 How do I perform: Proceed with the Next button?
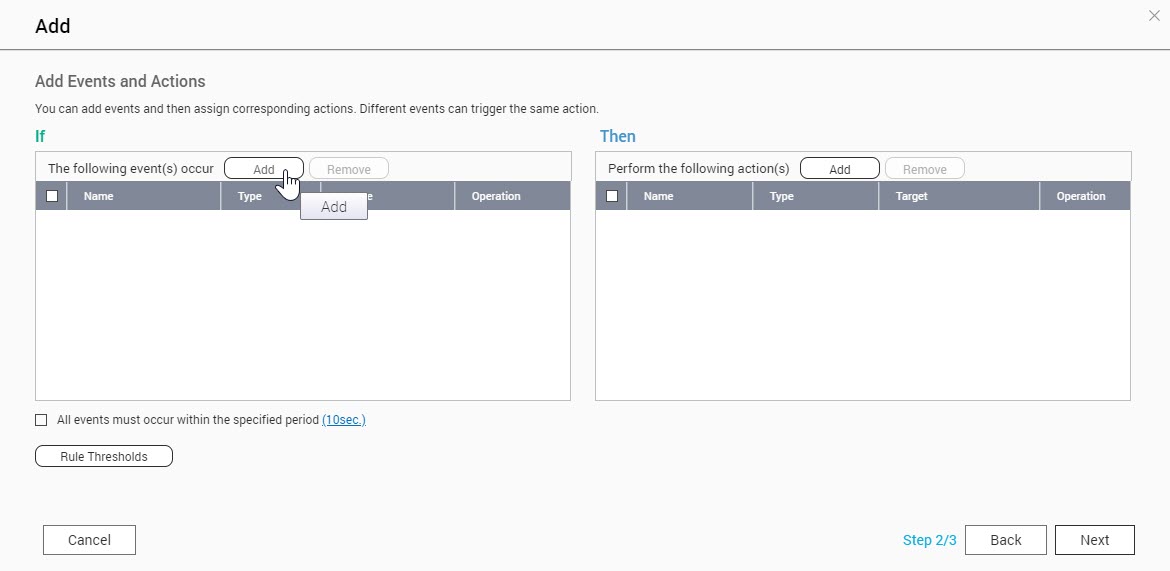[1094, 540]
